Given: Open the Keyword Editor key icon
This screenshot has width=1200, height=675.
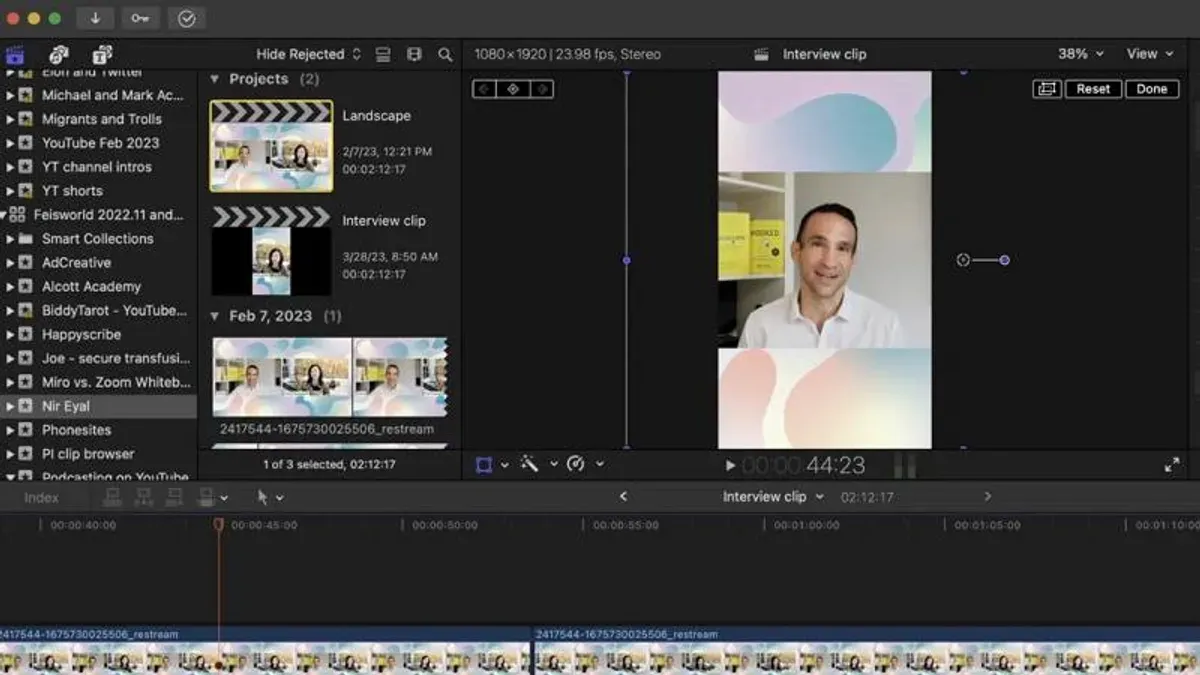Looking at the screenshot, I should [141, 18].
